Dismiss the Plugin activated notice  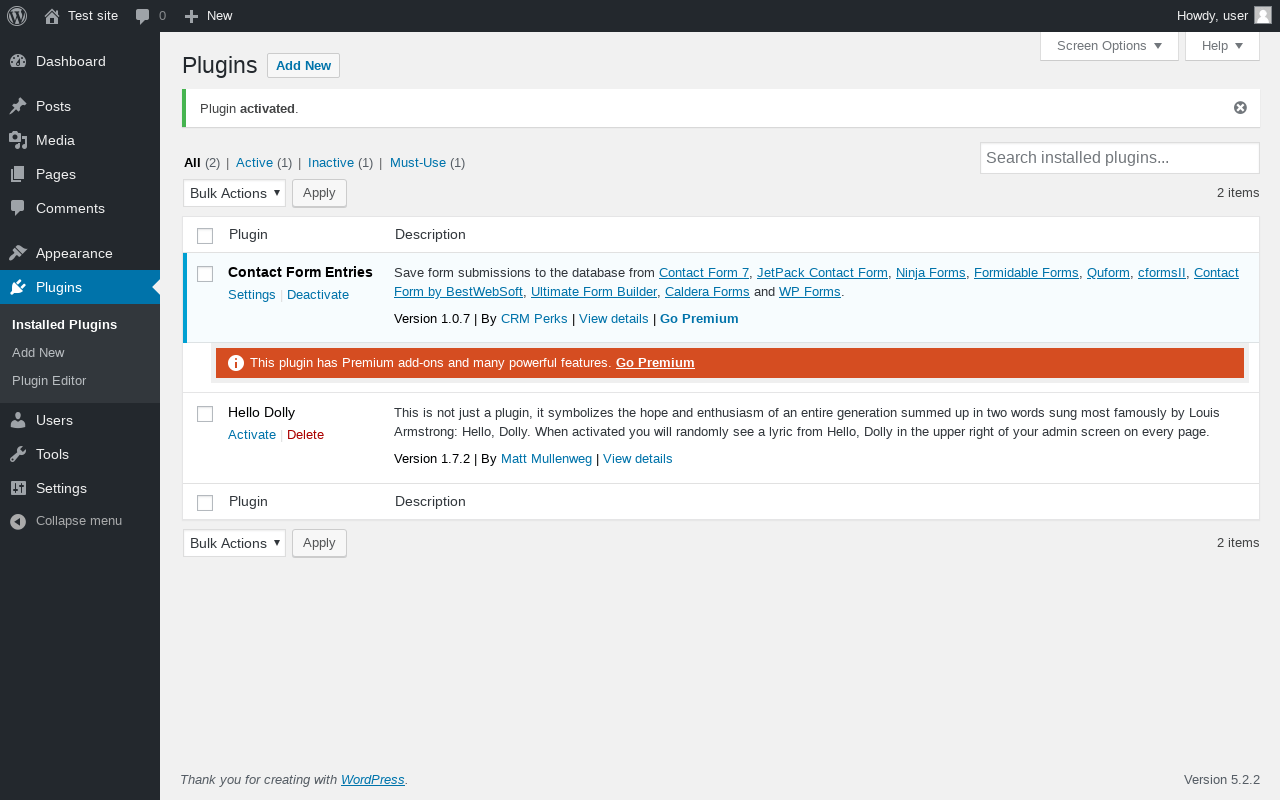coord(1240,108)
